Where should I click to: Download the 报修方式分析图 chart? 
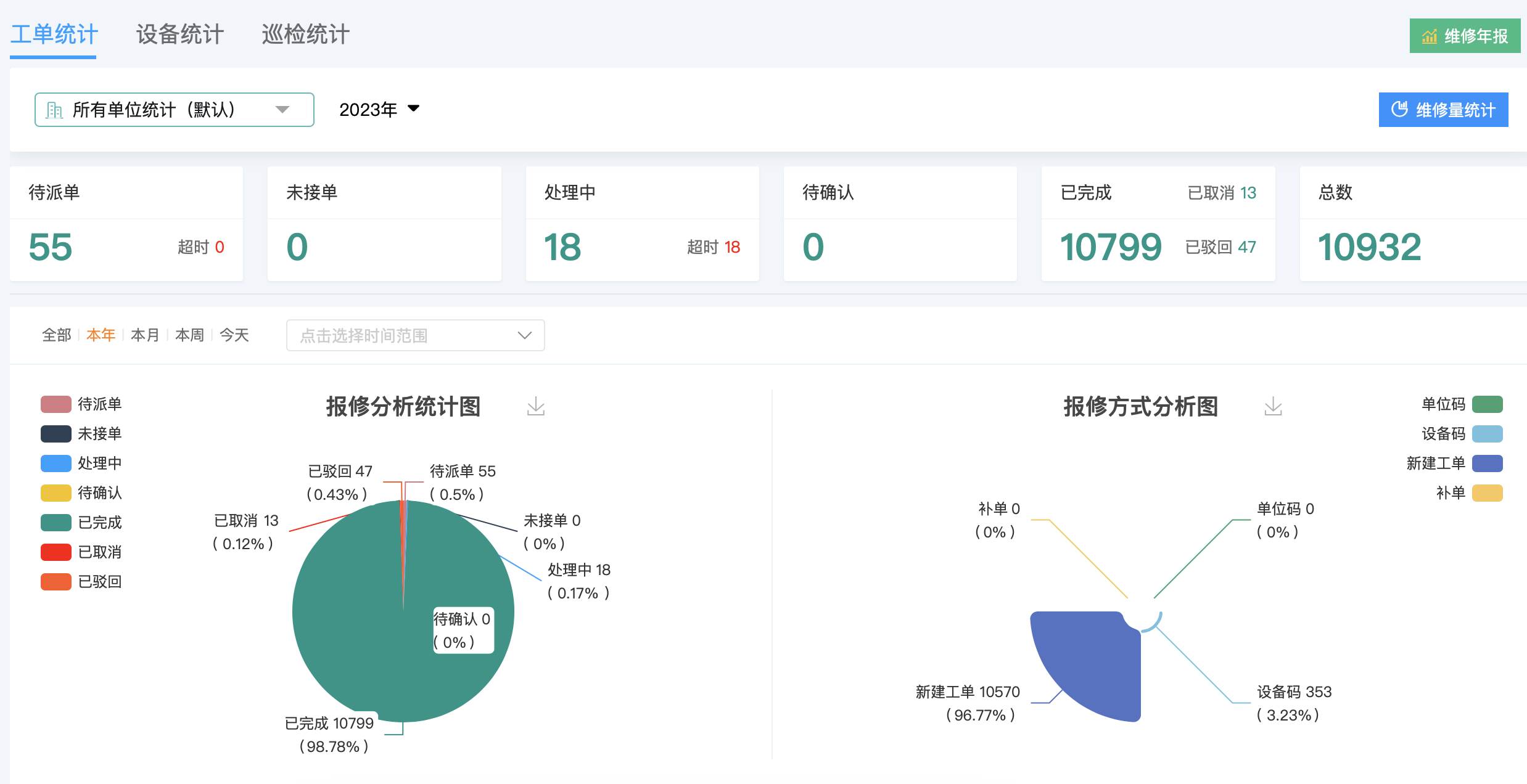(x=1273, y=406)
